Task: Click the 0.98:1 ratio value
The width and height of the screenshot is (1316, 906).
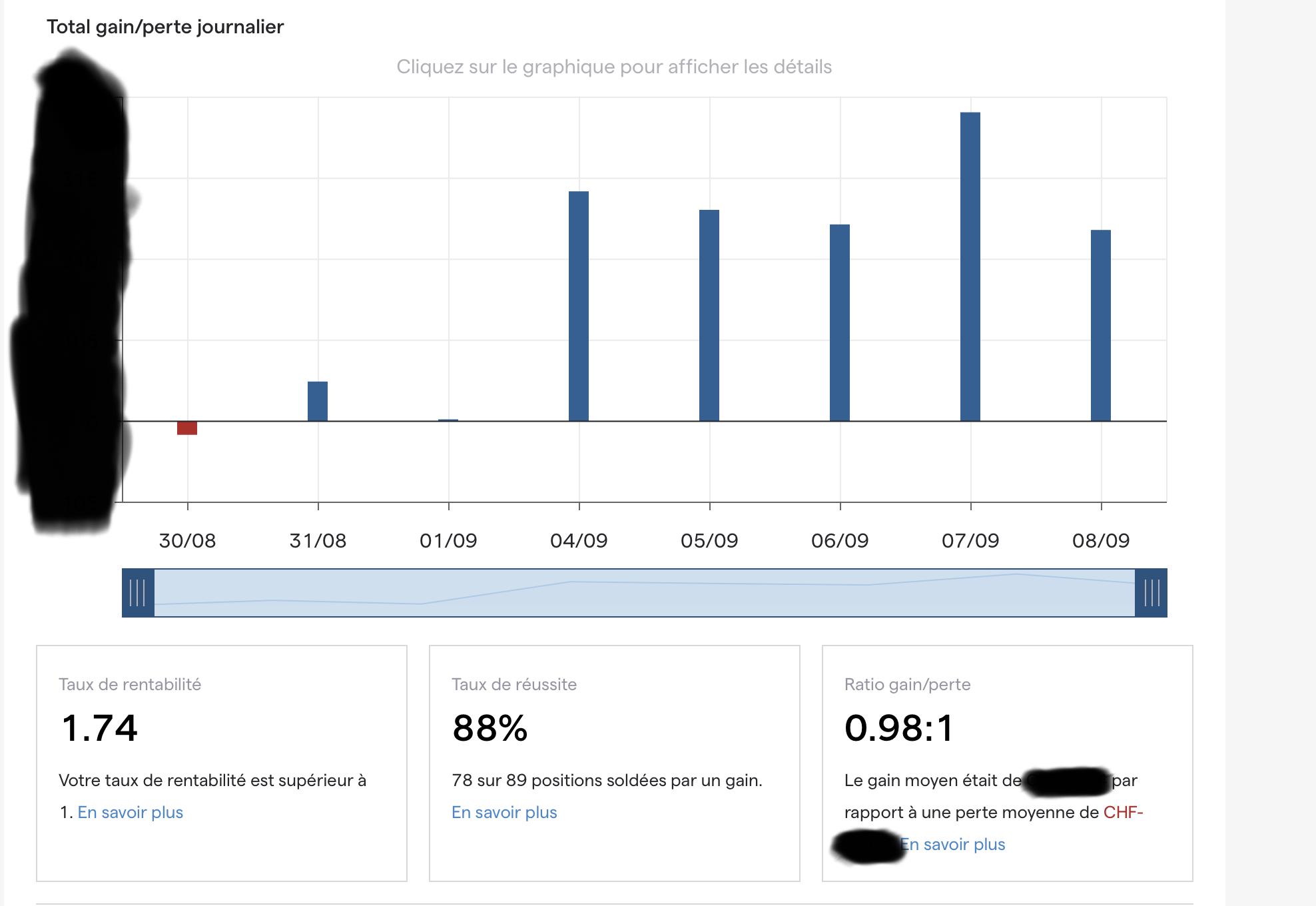Action: [898, 727]
